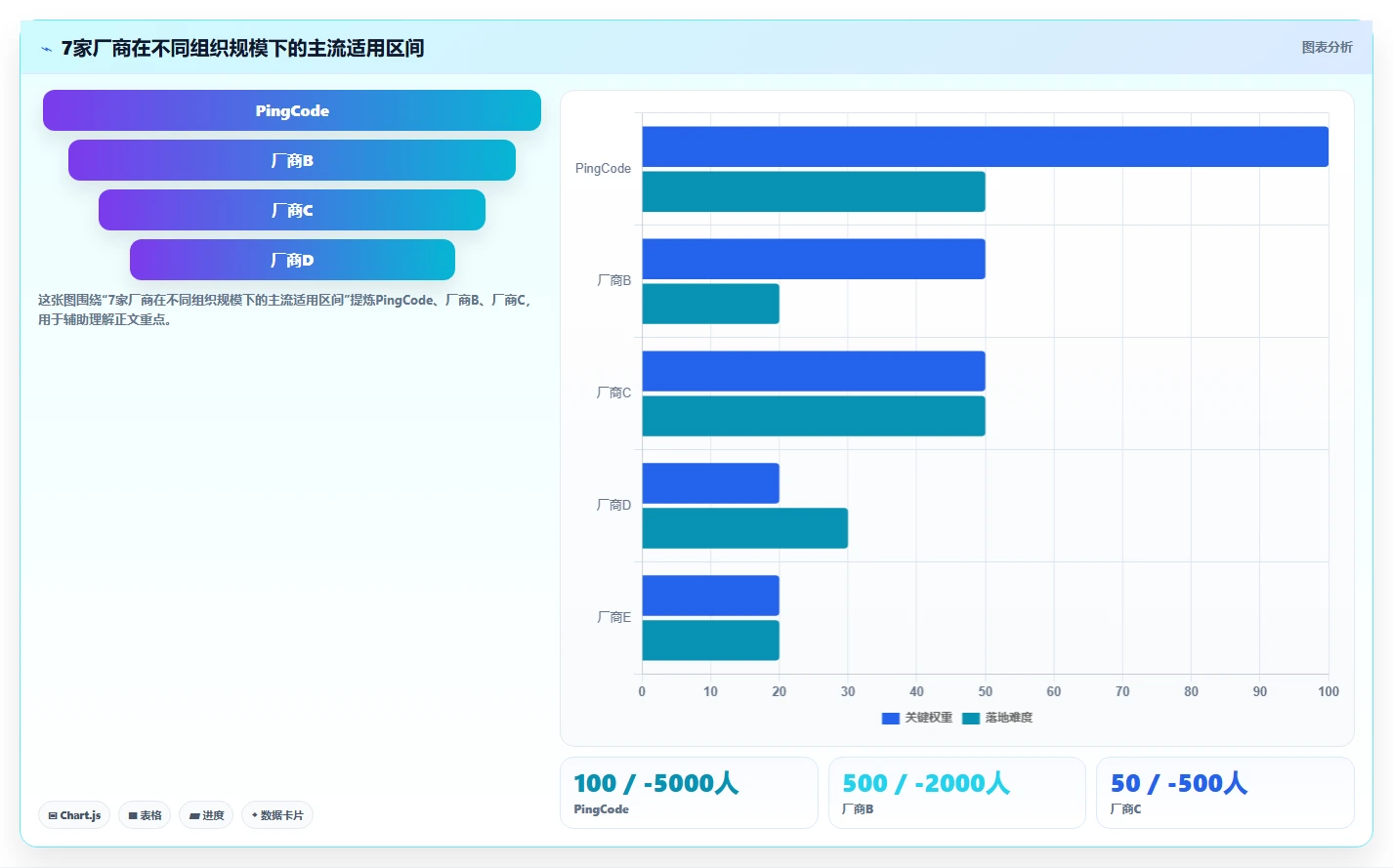The width and height of the screenshot is (1393, 868).
Task: Click the 表格 tag chip
Action: point(145,815)
